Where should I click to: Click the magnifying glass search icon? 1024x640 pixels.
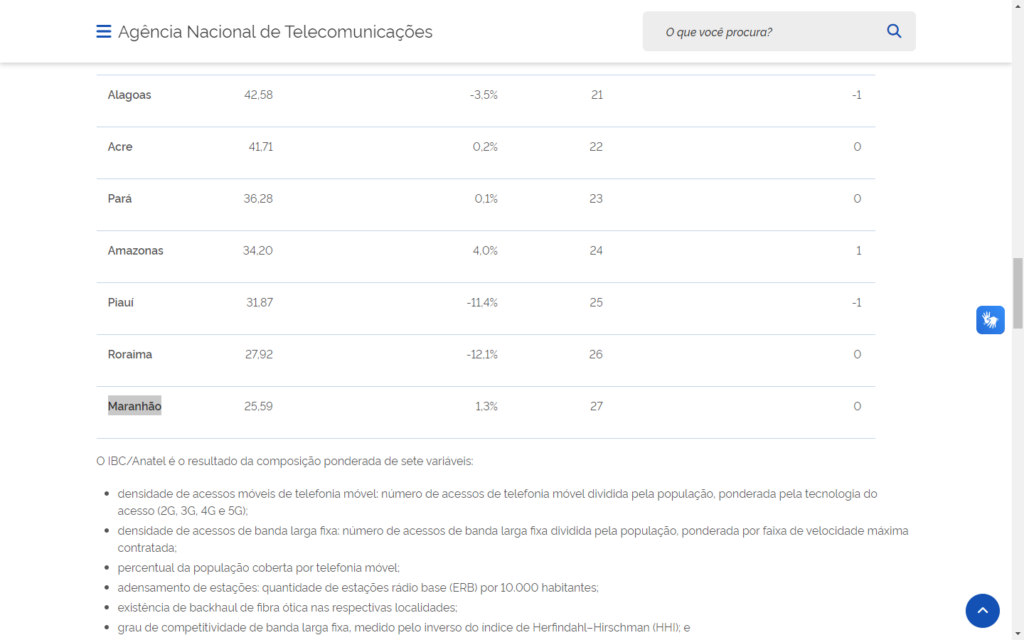pyautogui.click(x=894, y=32)
